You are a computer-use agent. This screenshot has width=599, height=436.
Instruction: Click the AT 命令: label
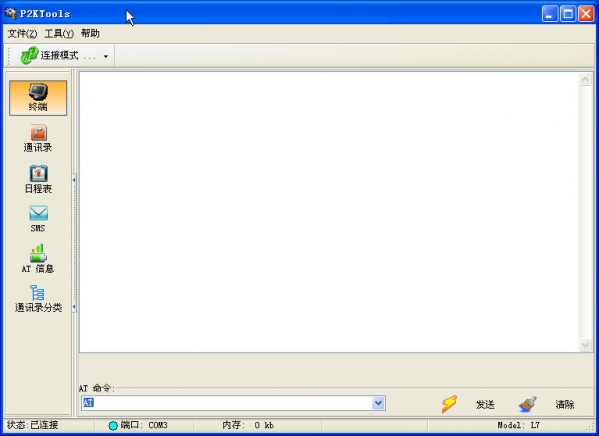click(97, 388)
